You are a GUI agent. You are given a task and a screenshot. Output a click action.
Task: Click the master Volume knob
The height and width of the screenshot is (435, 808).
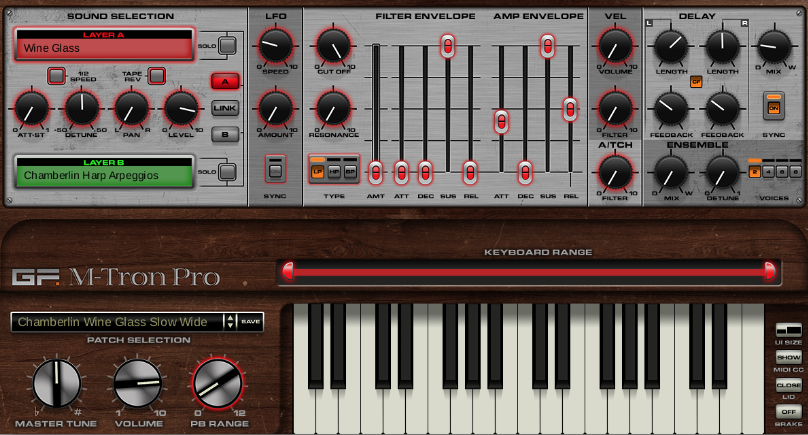(x=138, y=383)
